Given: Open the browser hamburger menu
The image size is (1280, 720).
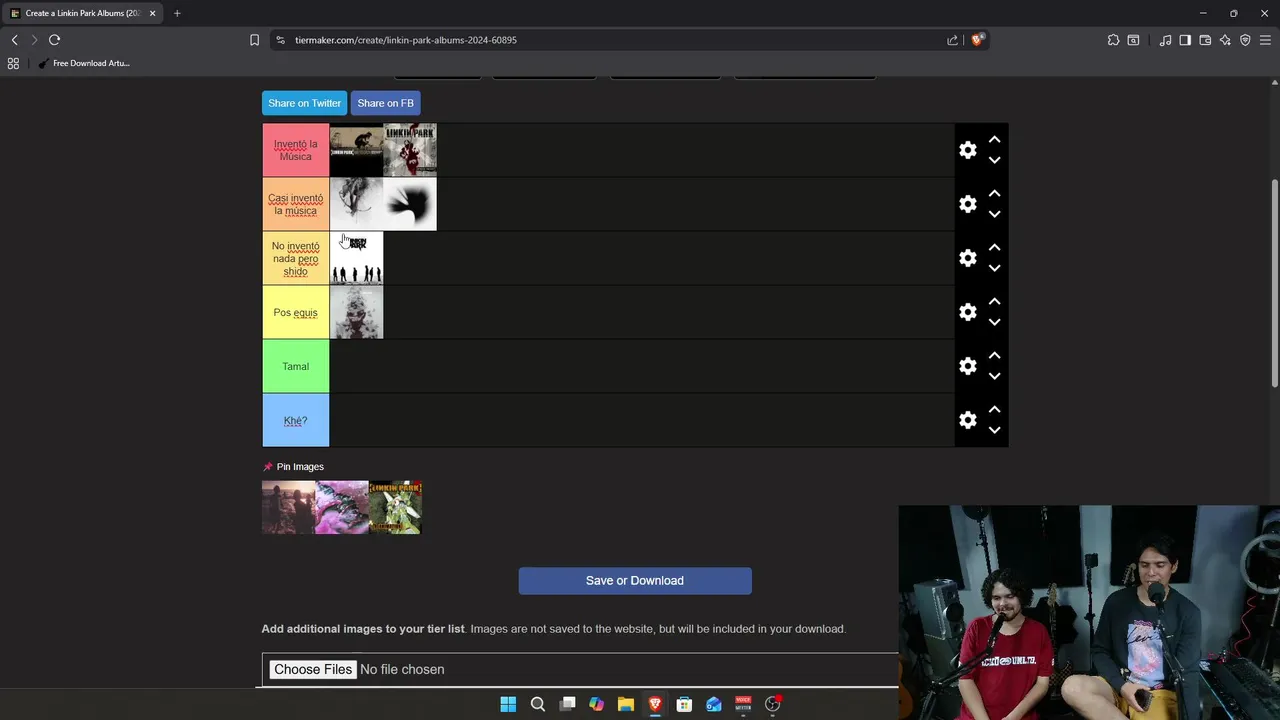Looking at the screenshot, I should (x=1265, y=40).
